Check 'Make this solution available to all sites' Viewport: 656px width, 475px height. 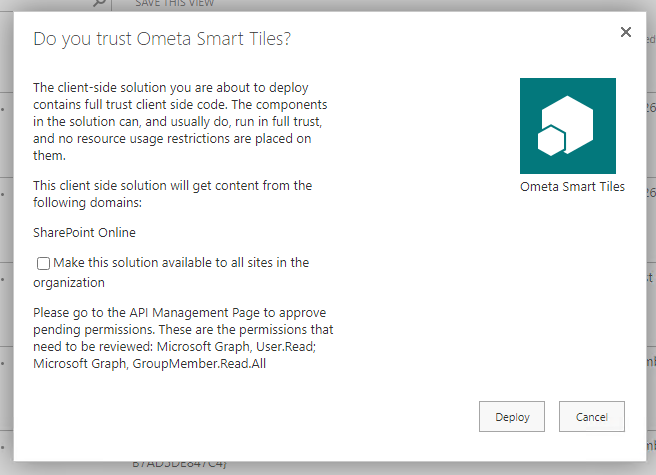point(43,263)
